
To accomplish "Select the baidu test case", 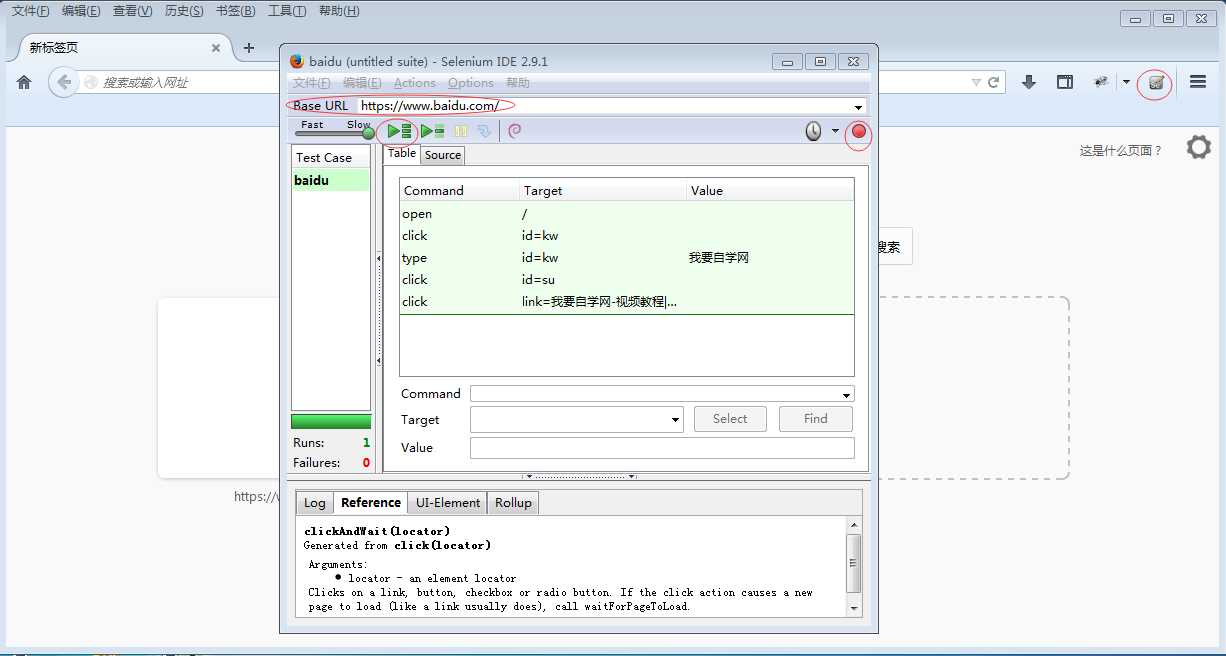I will point(330,181).
